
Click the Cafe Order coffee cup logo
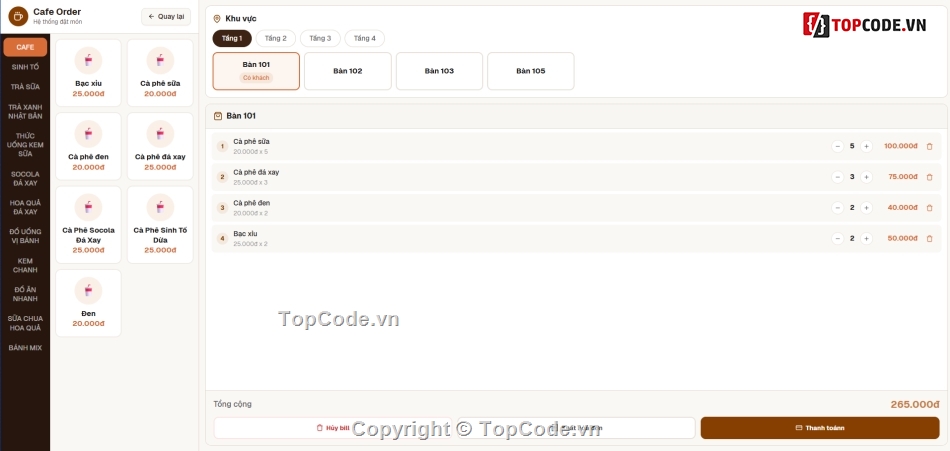pyautogui.click(x=18, y=16)
